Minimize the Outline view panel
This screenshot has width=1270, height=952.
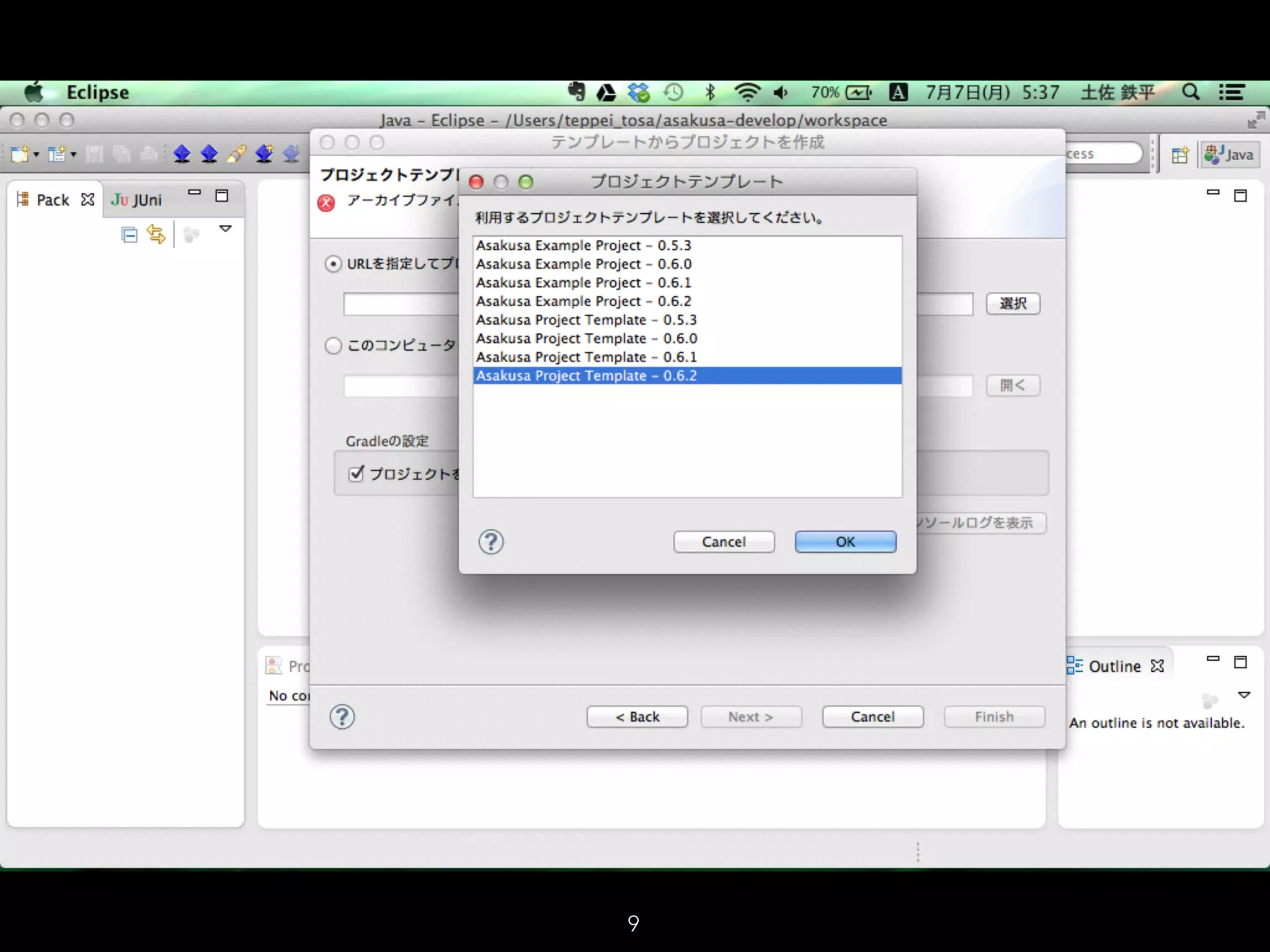pyautogui.click(x=1213, y=659)
